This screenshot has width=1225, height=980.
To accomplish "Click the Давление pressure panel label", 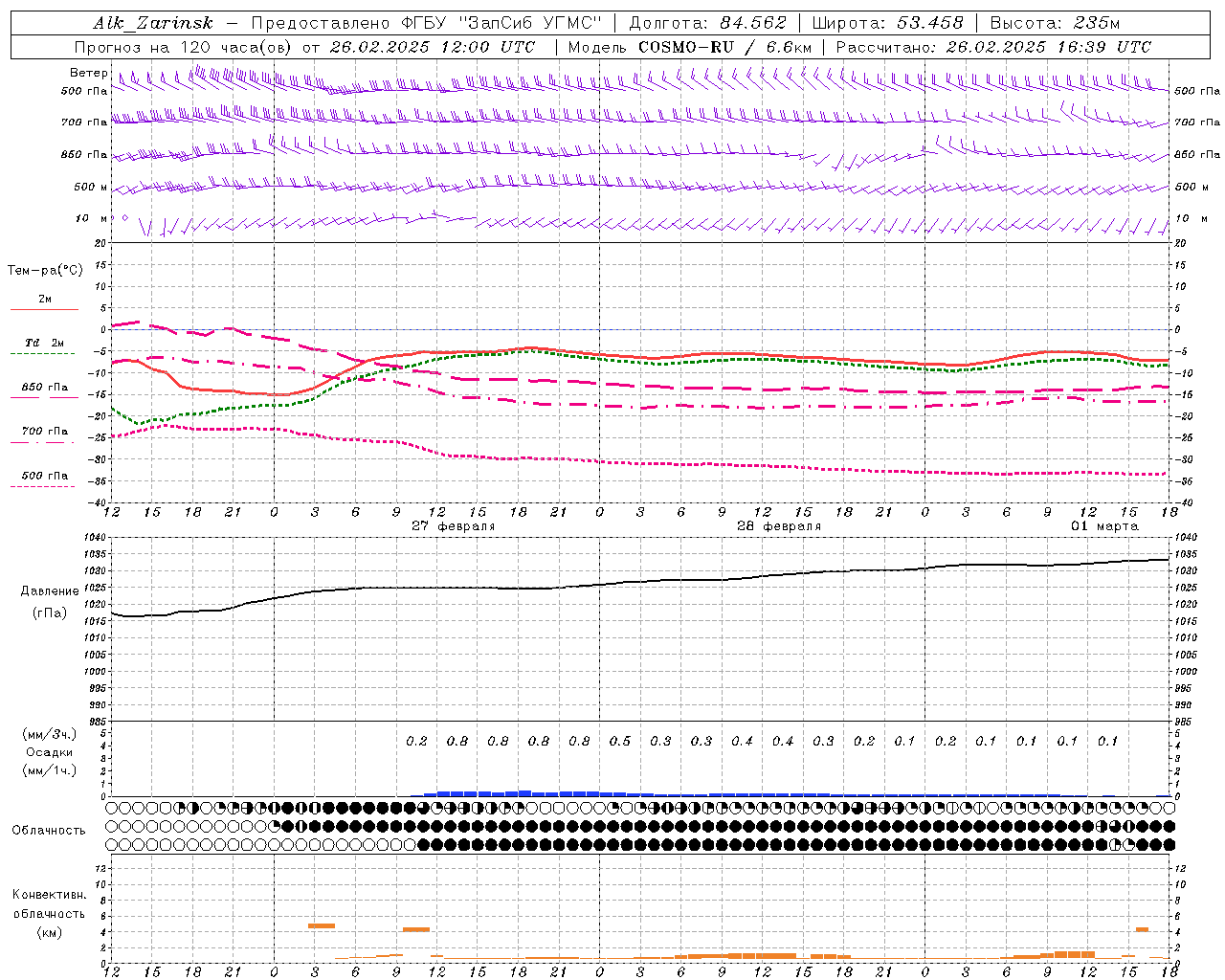I will click(x=50, y=591).
